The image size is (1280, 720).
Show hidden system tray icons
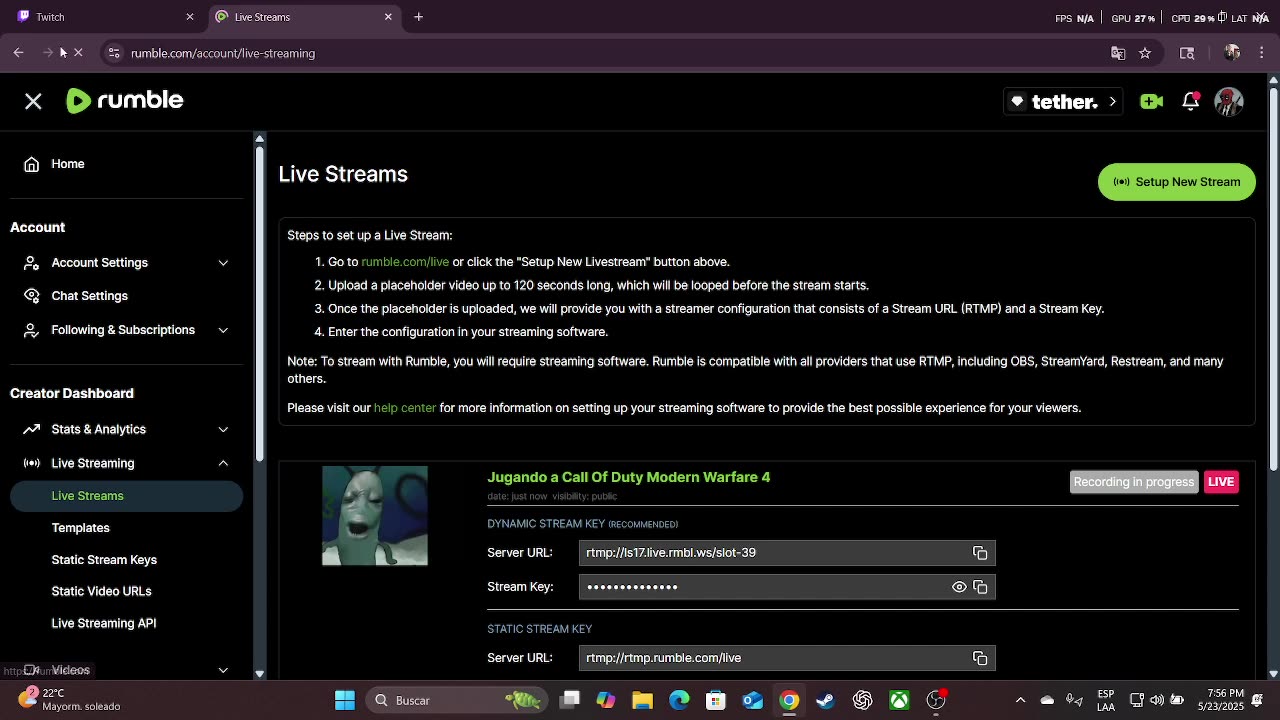[1020, 700]
